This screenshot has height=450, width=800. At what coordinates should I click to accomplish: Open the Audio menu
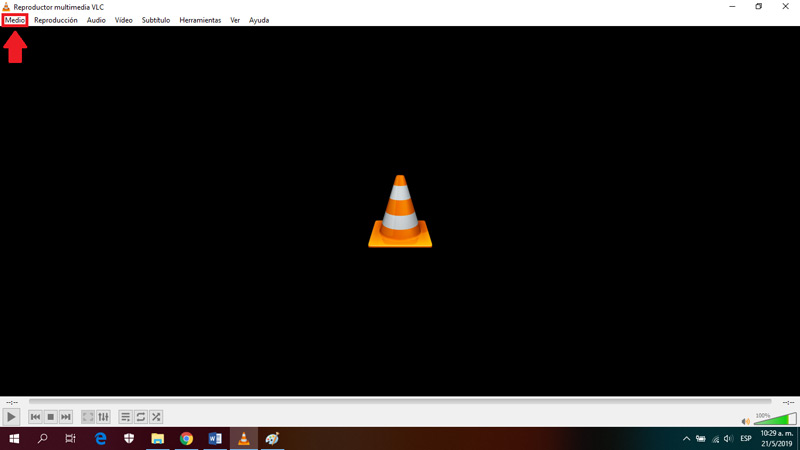click(x=96, y=20)
